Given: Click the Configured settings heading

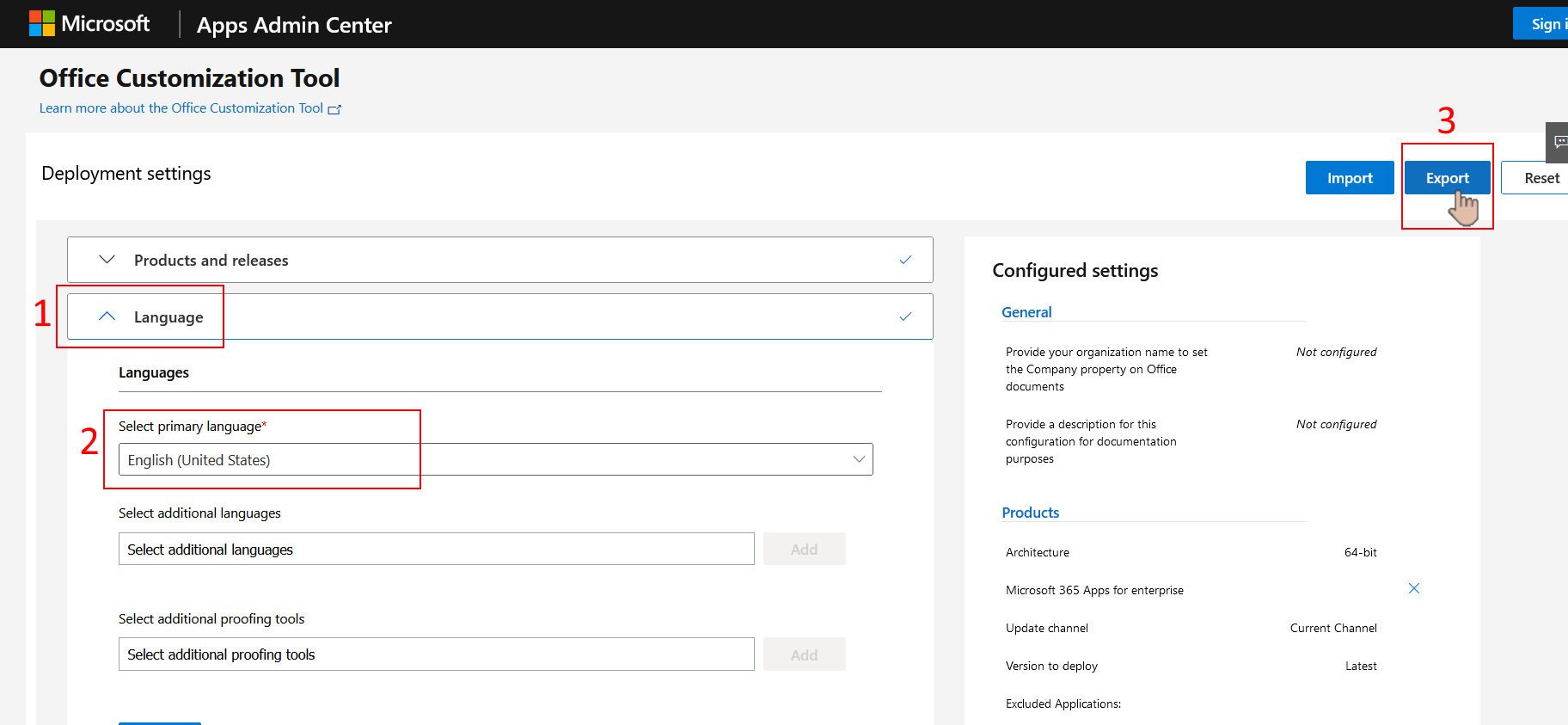Looking at the screenshot, I should click(x=1075, y=271).
